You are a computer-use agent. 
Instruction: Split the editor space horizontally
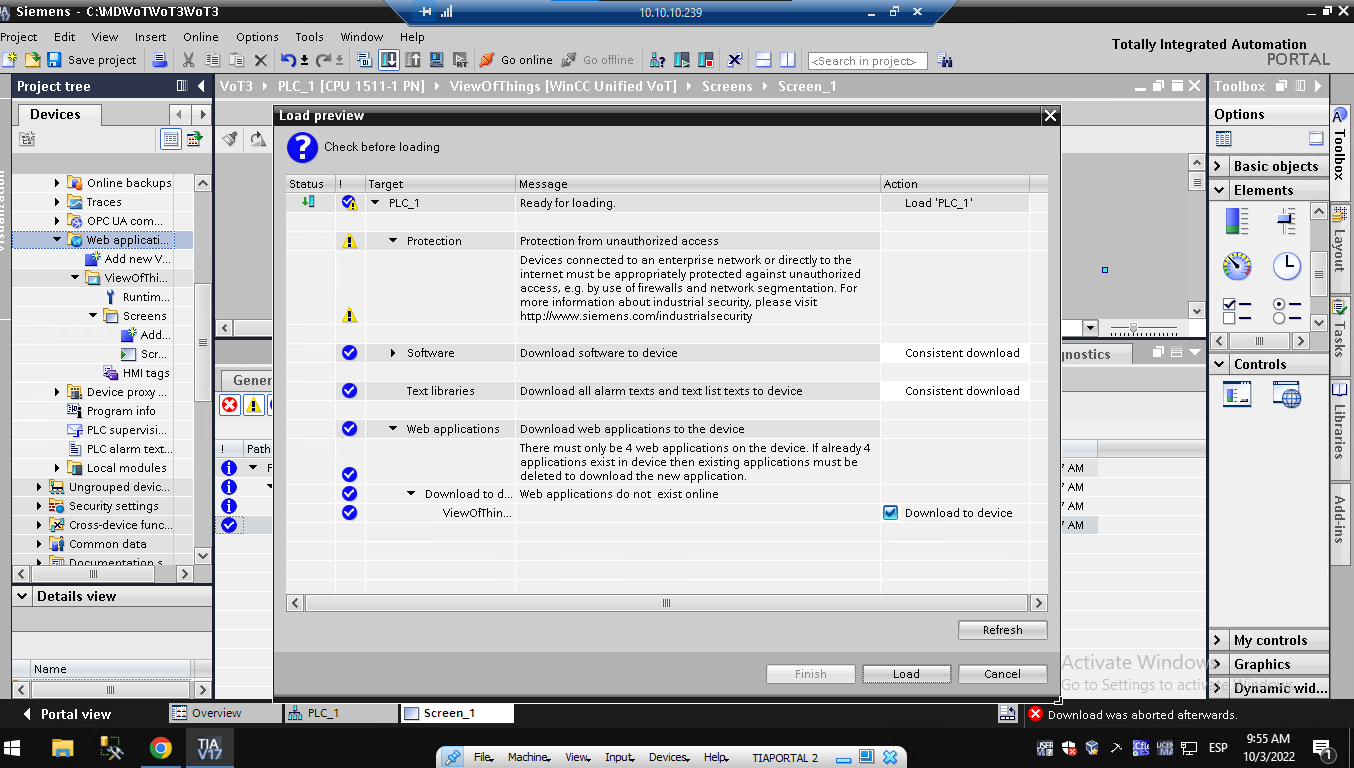[x=764, y=60]
